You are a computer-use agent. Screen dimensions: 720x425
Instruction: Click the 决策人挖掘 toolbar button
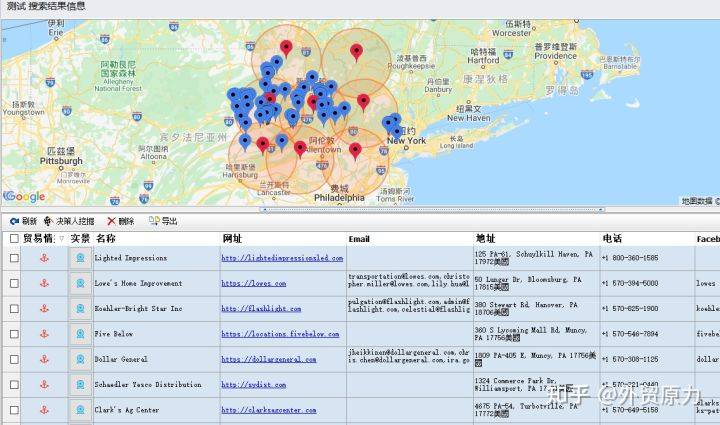(x=69, y=221)
